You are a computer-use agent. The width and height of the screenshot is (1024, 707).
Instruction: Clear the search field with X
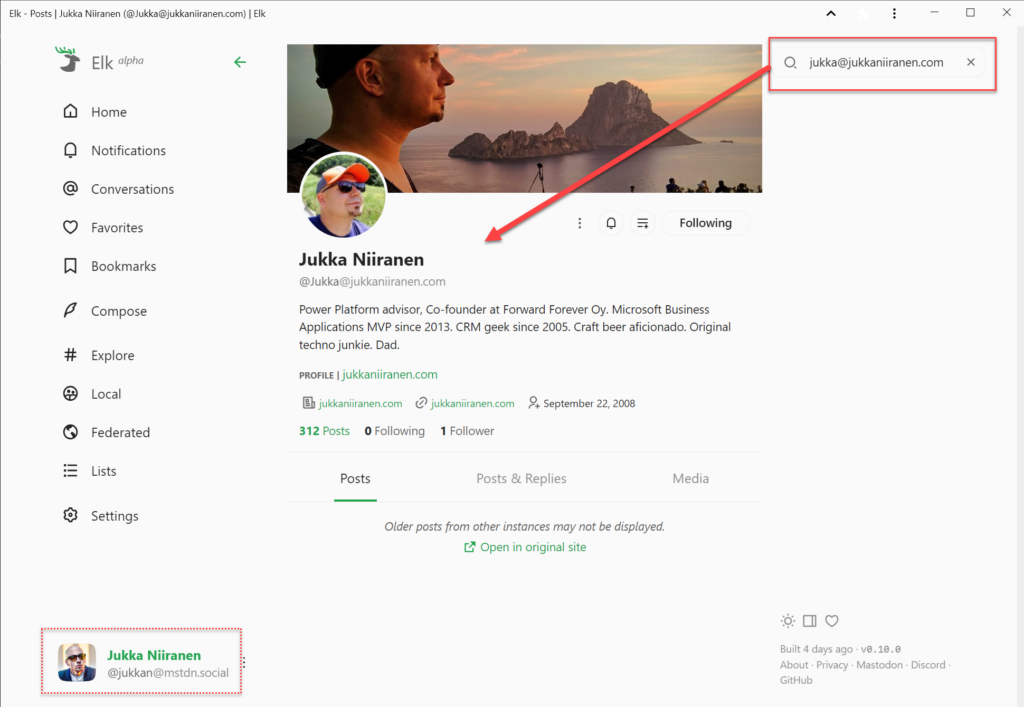pos(971,62)
